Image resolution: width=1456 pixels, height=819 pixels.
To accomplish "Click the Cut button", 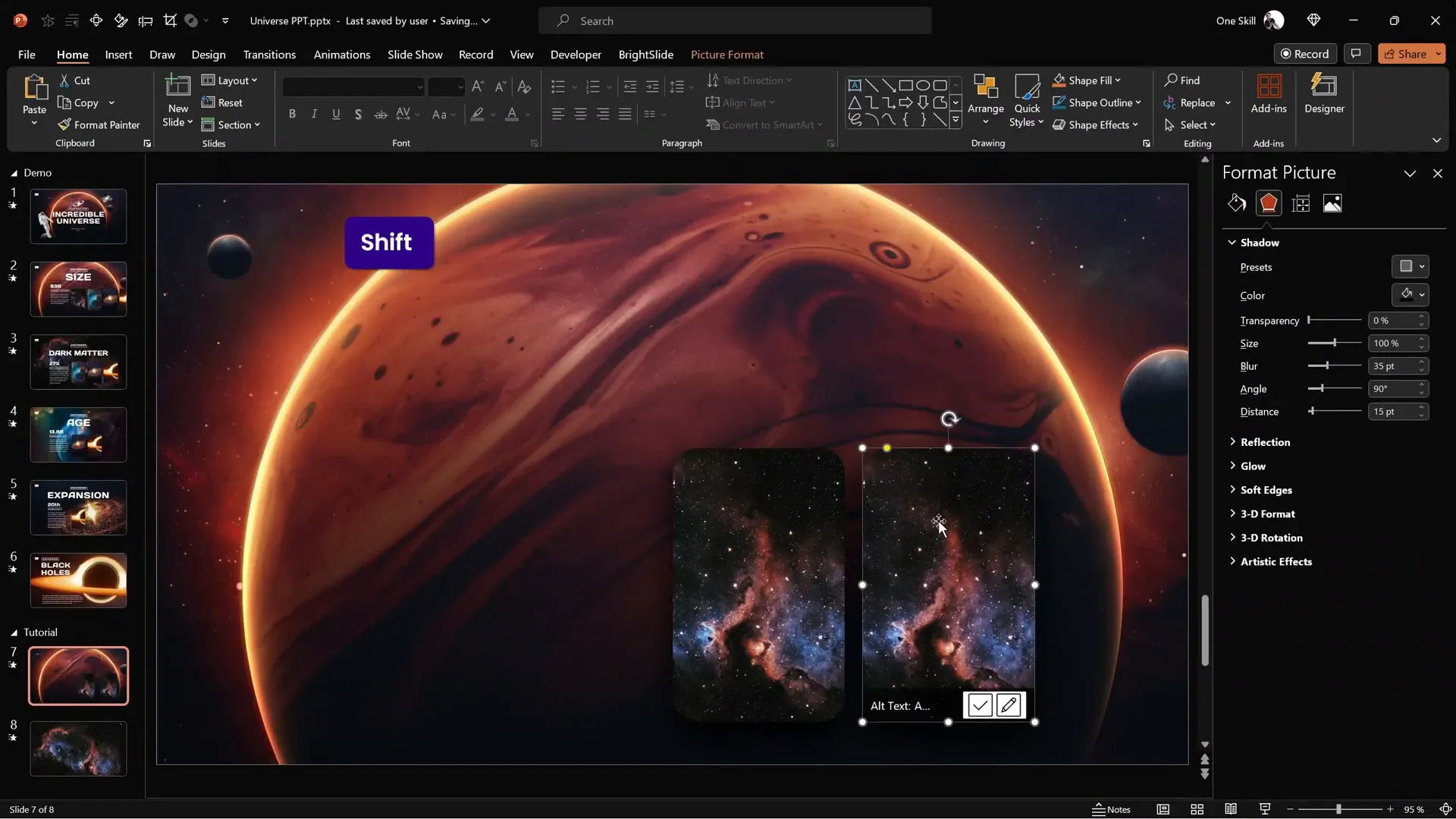I will 74,80.
